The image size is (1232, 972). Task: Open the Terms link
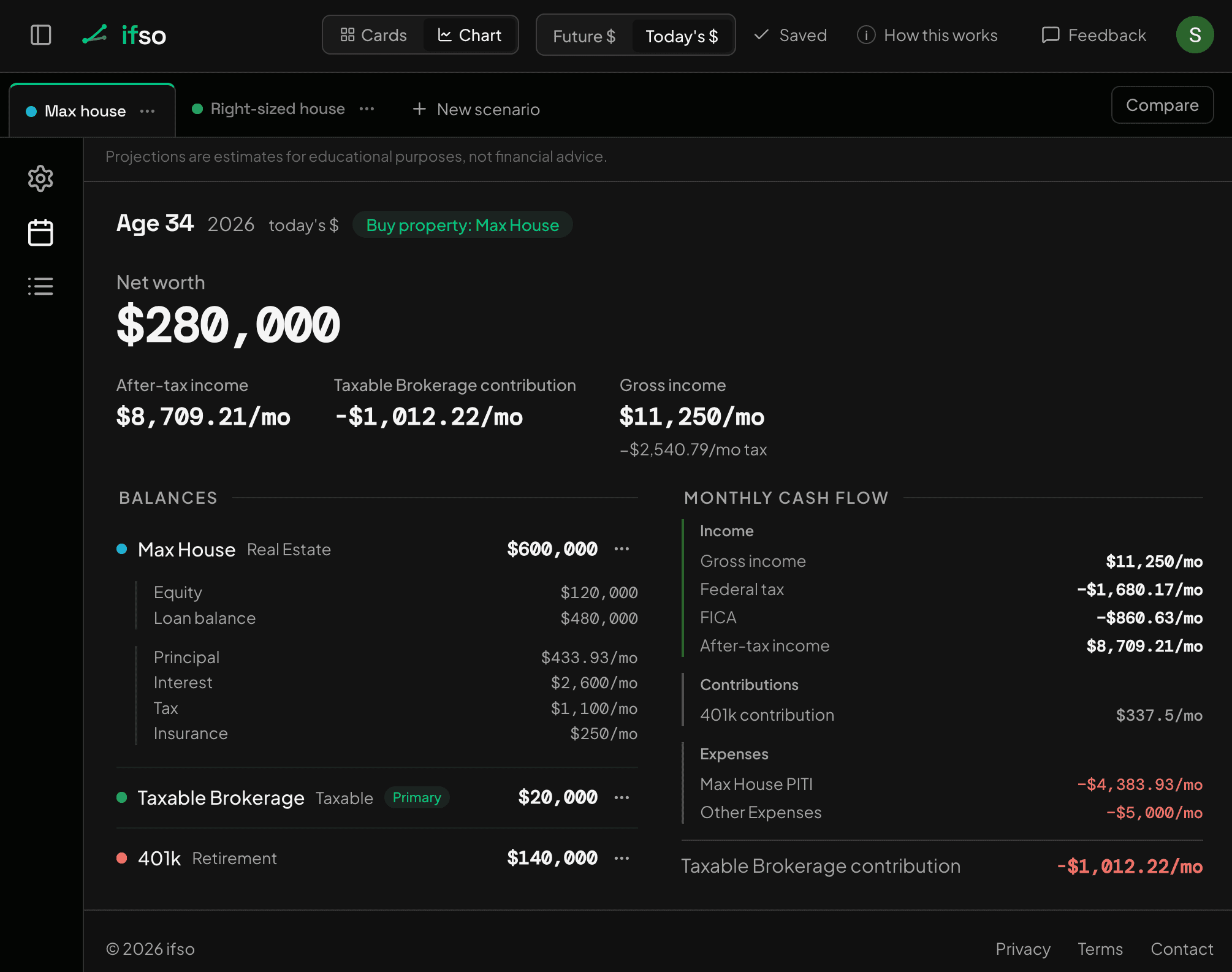(x=1100, y=949)
